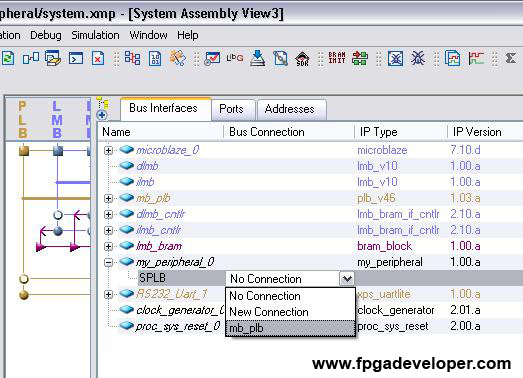Screen dimensions: 523x378
Task: Click the PLB top square connector
Action: 24,151
